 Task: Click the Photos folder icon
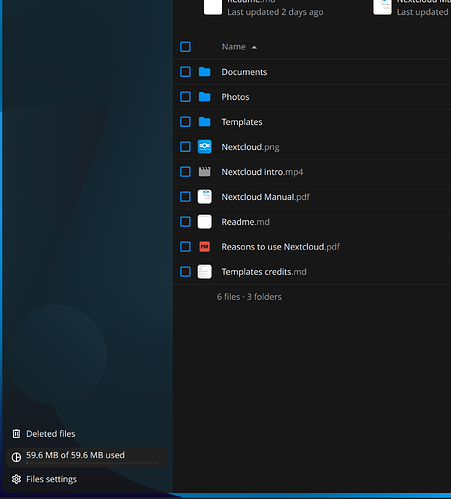point(204,97)
